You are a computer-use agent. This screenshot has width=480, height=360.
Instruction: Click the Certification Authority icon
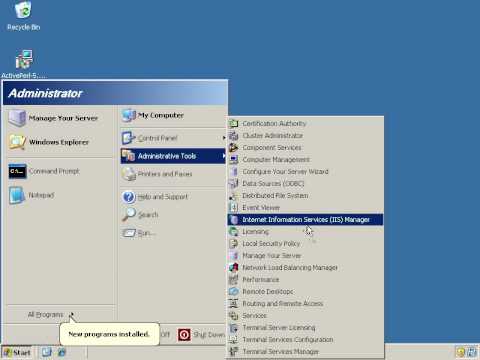234,123
